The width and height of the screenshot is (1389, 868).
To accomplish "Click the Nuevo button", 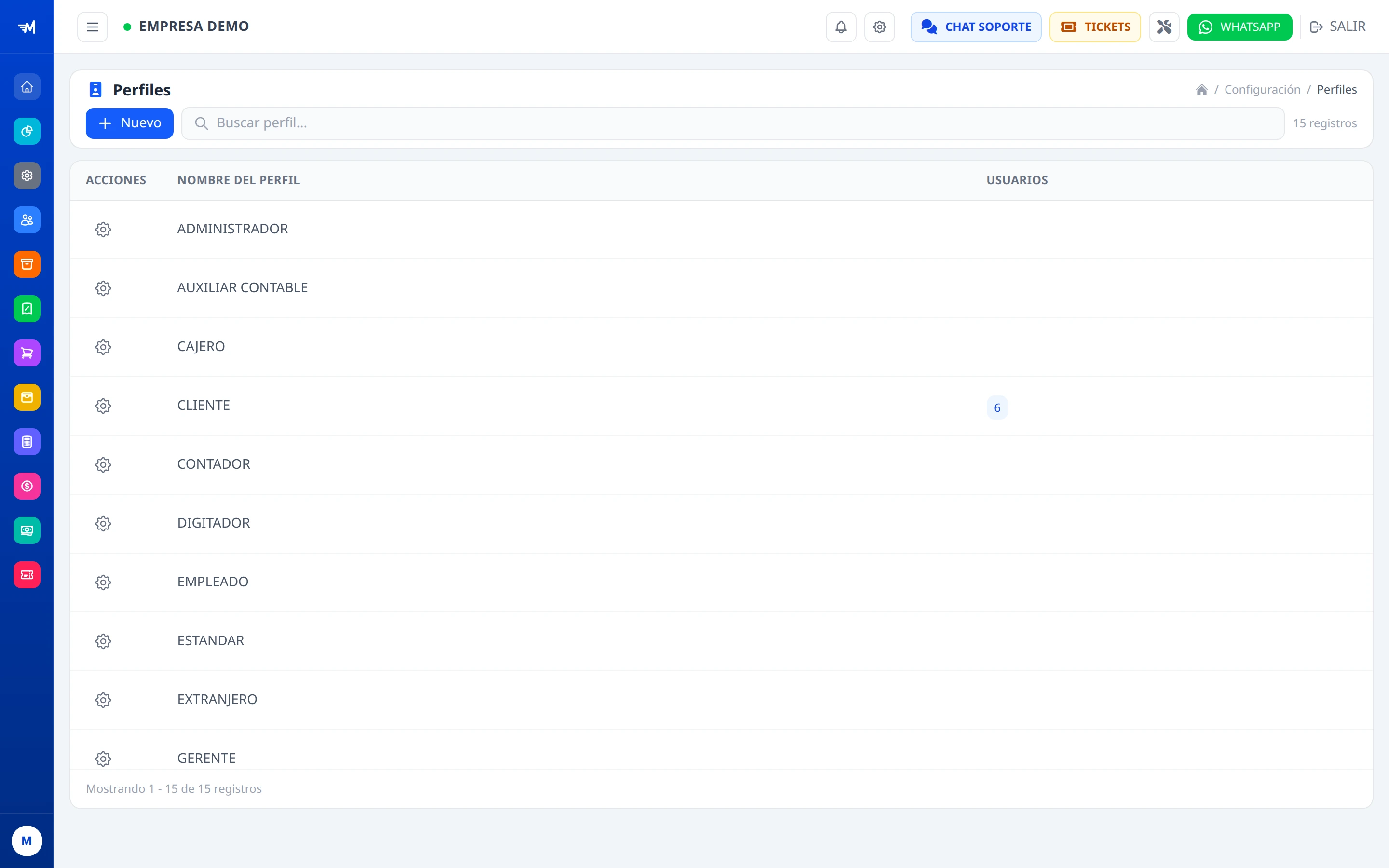I will coord(130,123).
